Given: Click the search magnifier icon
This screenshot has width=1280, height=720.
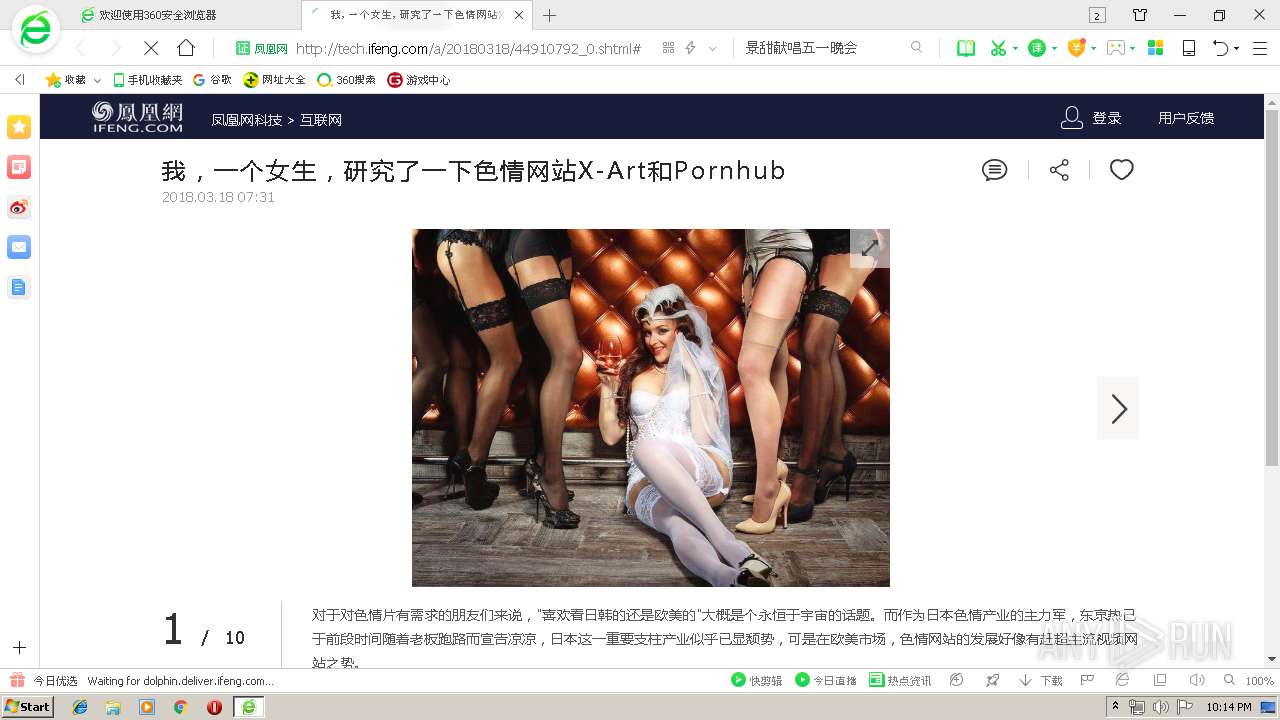Looking at the screenshot, I should pyautogui.click(x=916, y=48).
